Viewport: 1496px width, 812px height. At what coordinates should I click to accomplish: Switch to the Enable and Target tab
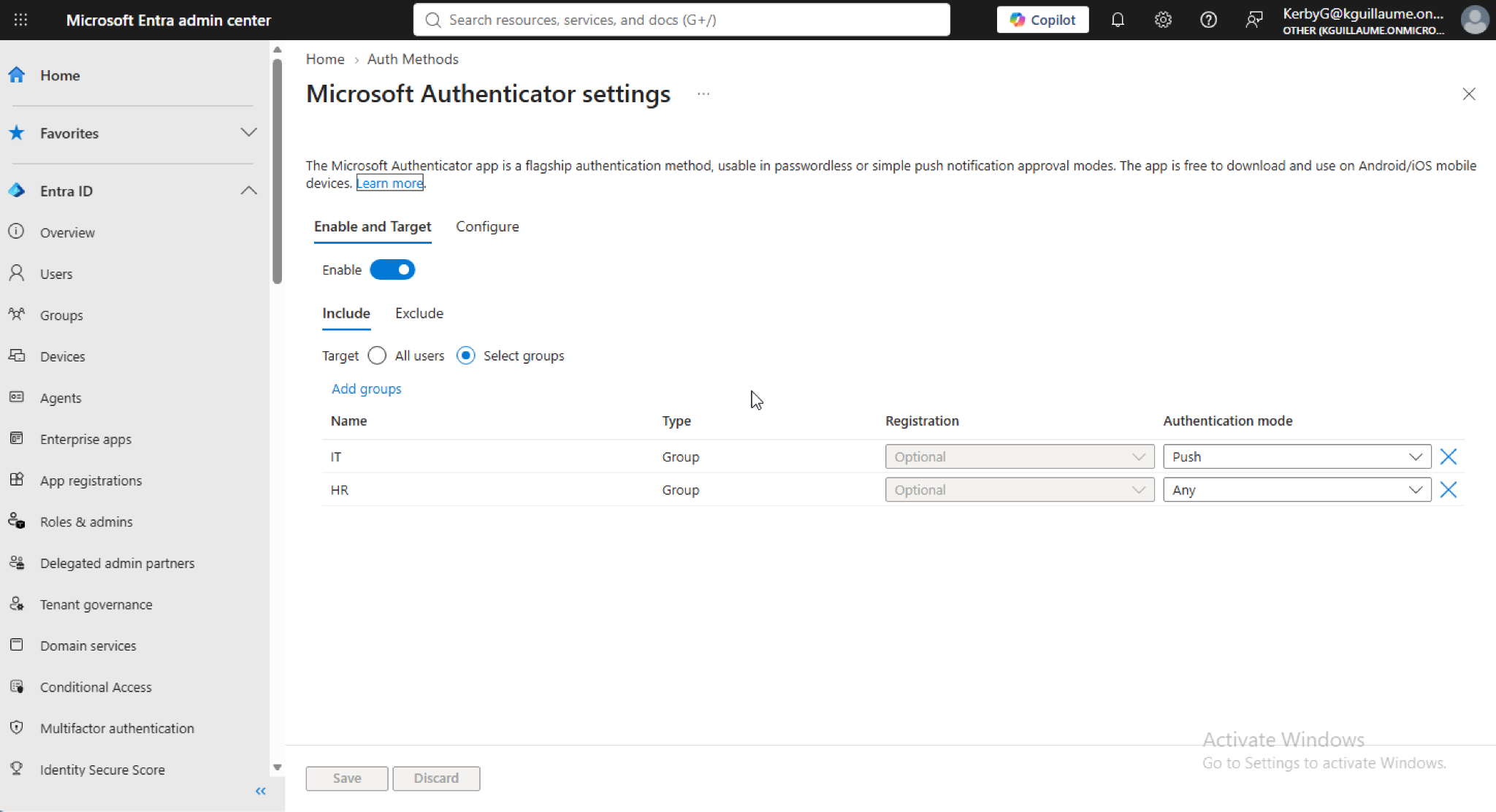tap(373, 226)
